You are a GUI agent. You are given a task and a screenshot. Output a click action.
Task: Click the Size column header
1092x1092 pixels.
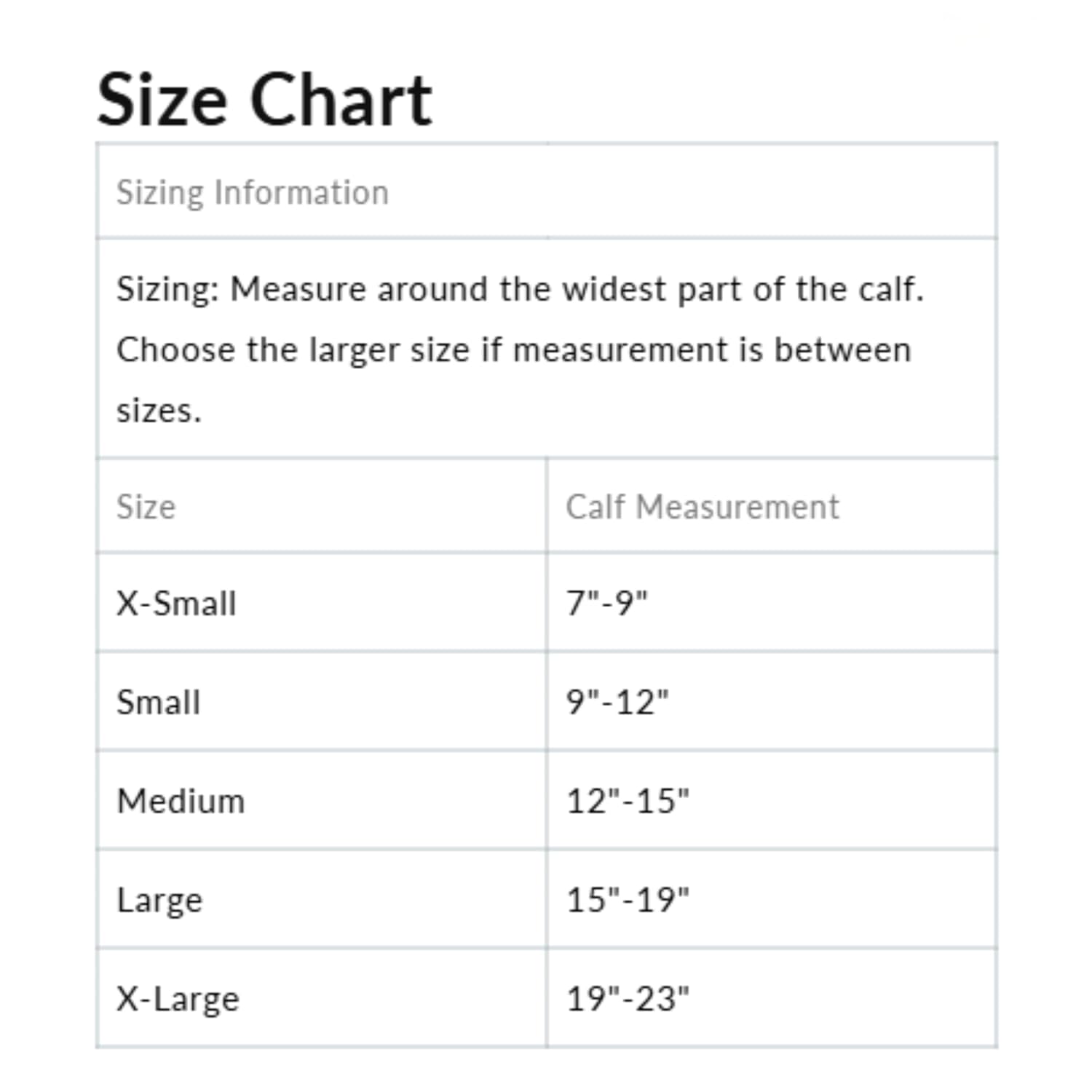[x=146, y=507]
